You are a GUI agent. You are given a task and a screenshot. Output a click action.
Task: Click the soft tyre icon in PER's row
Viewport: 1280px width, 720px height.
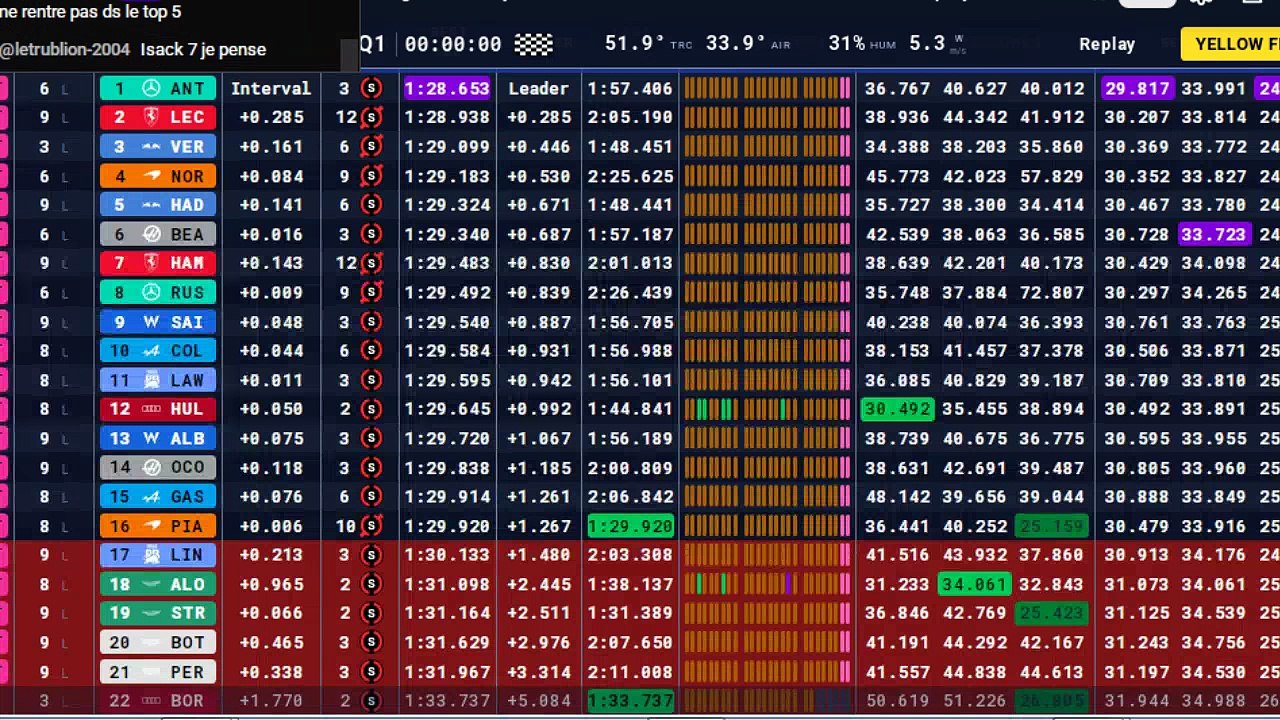coord(372,673)
